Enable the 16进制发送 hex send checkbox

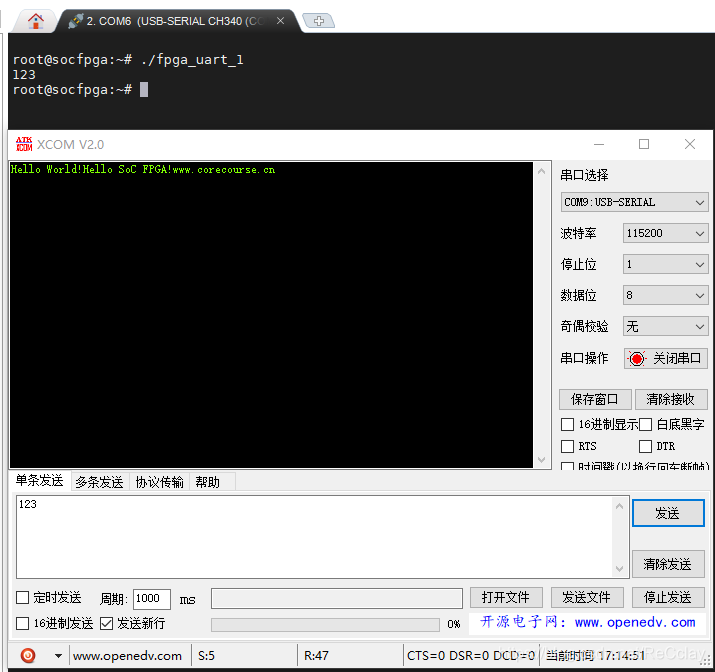(22, 623)
